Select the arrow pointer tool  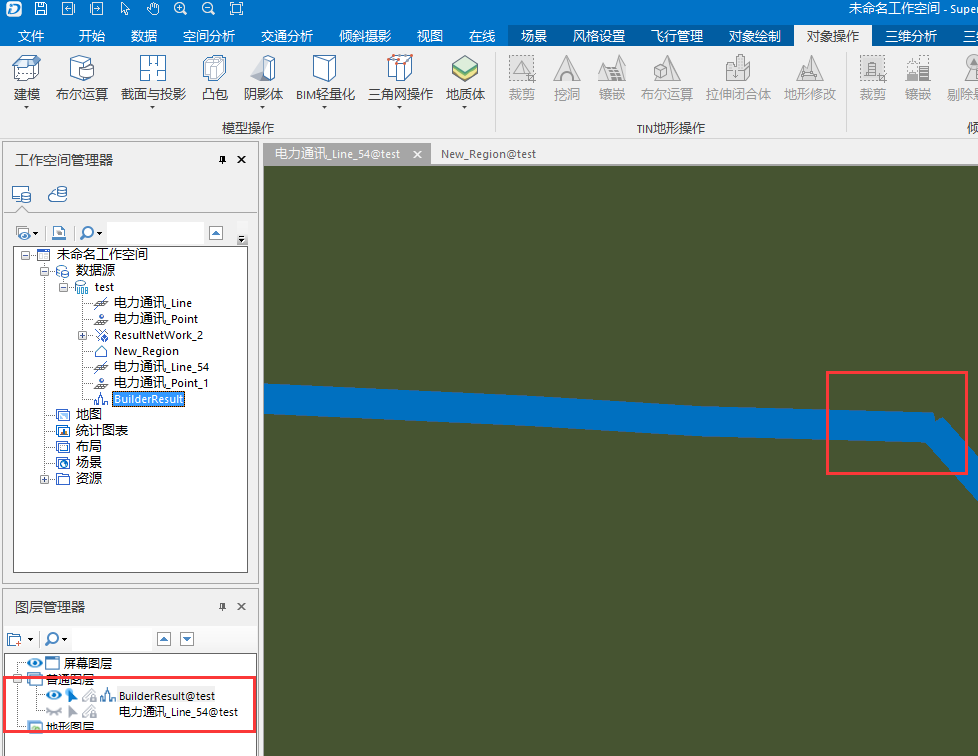pos(125,8)
